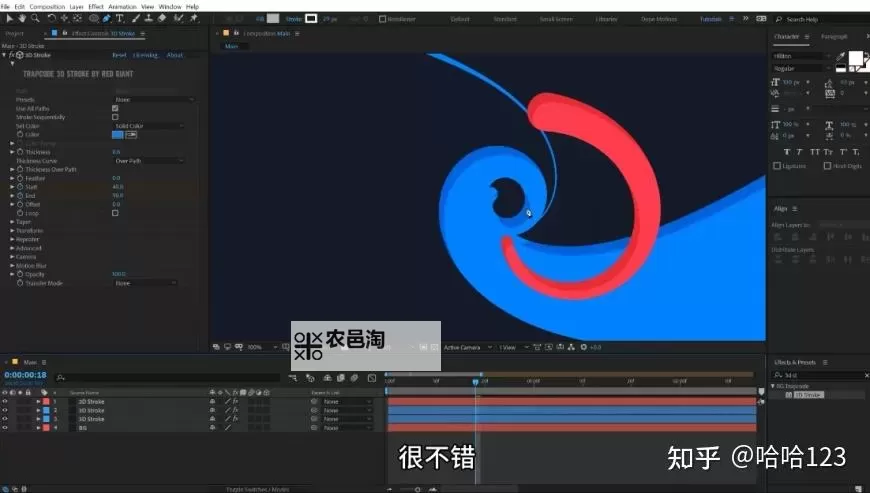Toggle stopwatch for Opacity property
The image size is (870, 493).
20,275
